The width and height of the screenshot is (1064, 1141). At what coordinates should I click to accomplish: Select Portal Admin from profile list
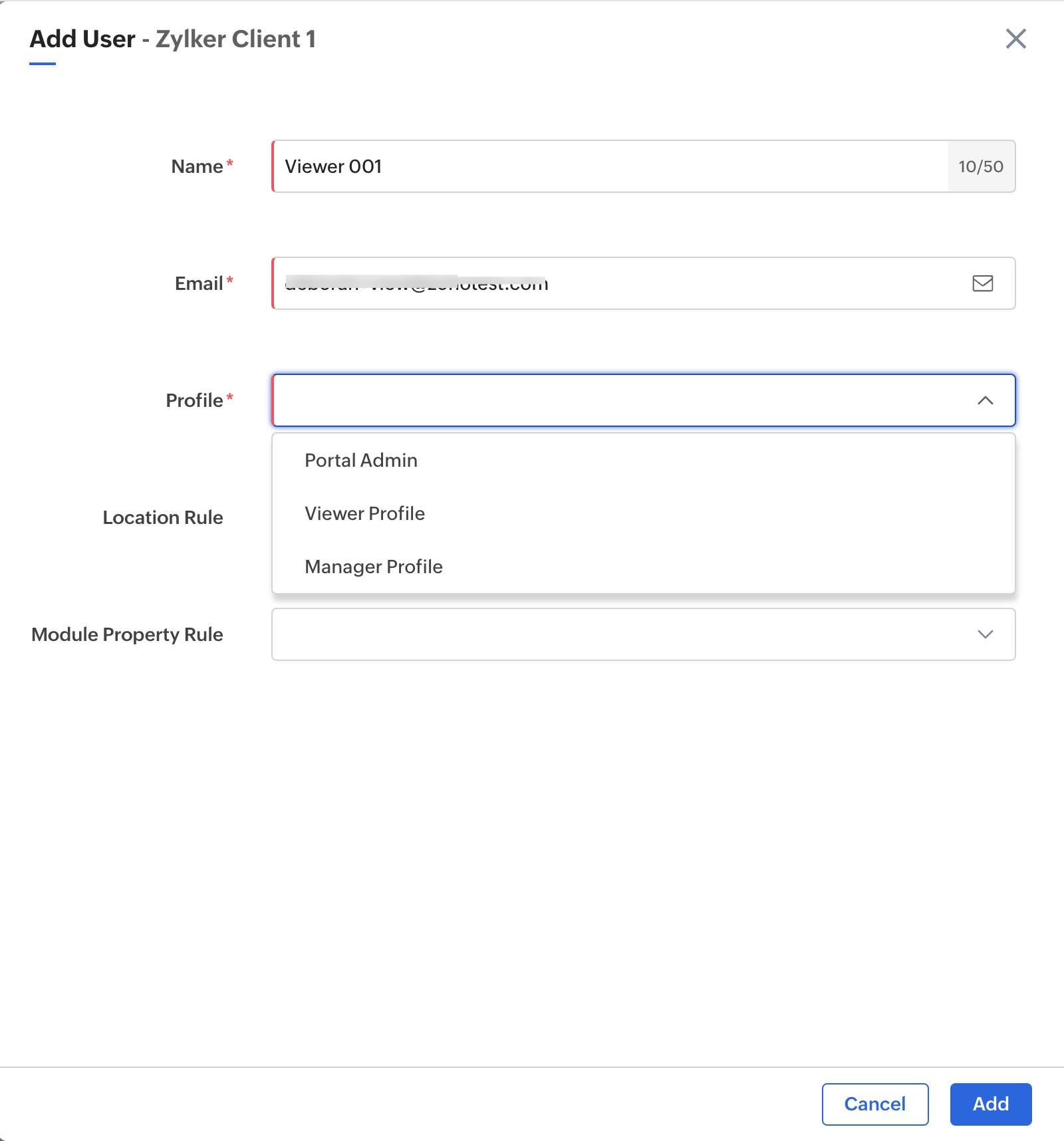coord(361,460)
